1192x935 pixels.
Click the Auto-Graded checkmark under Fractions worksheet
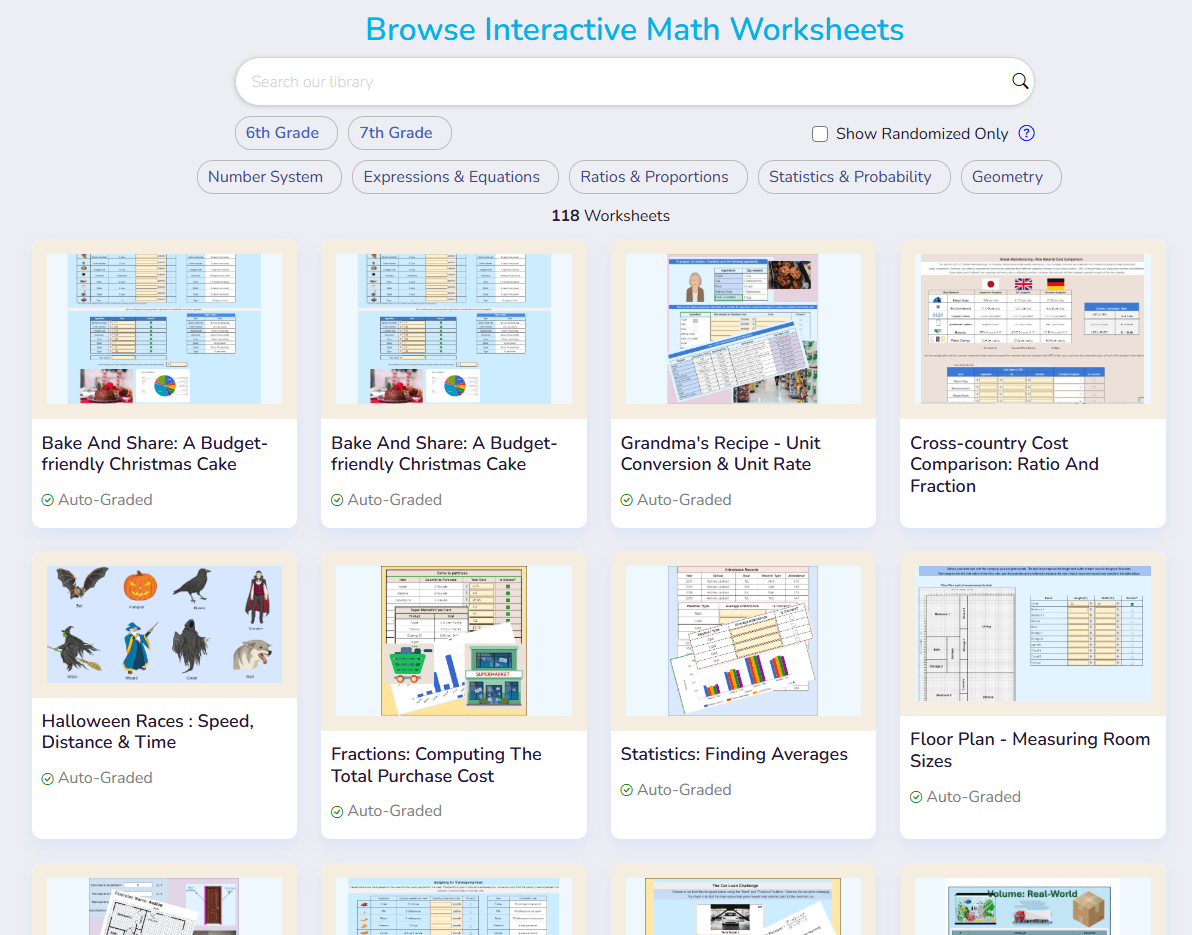coord(337,810)
